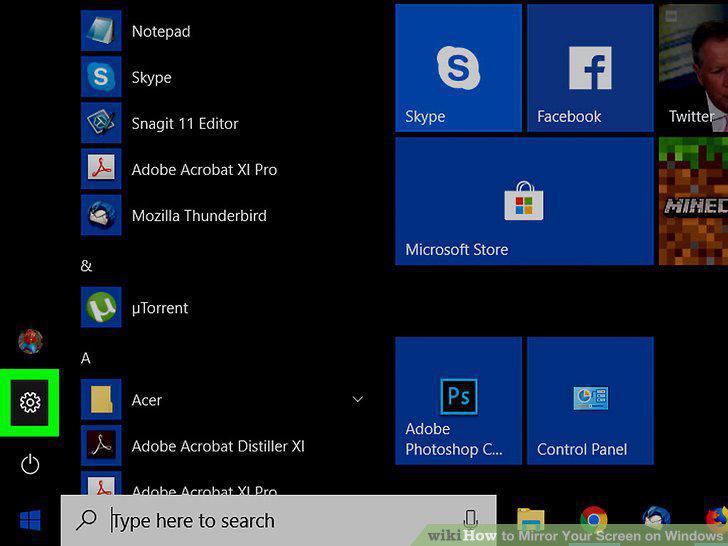This screenshot has width=728, height=546.
Task: Open the Microsoft Store tile
Action: 524,201
